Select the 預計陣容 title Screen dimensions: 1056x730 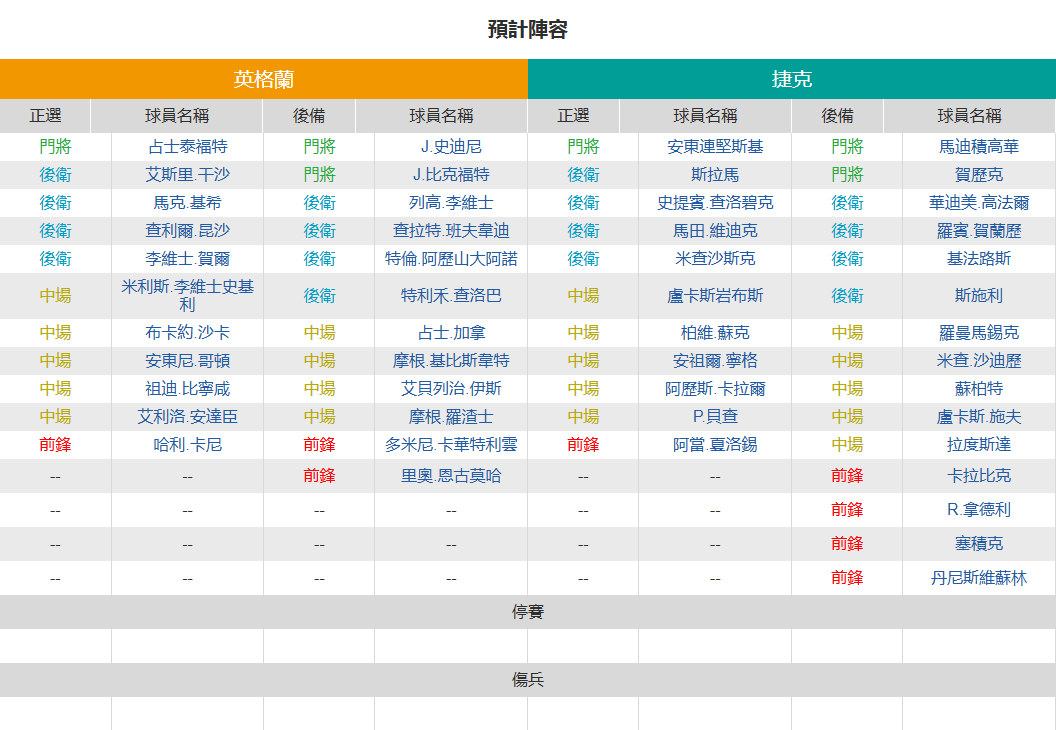coord(528,30)
